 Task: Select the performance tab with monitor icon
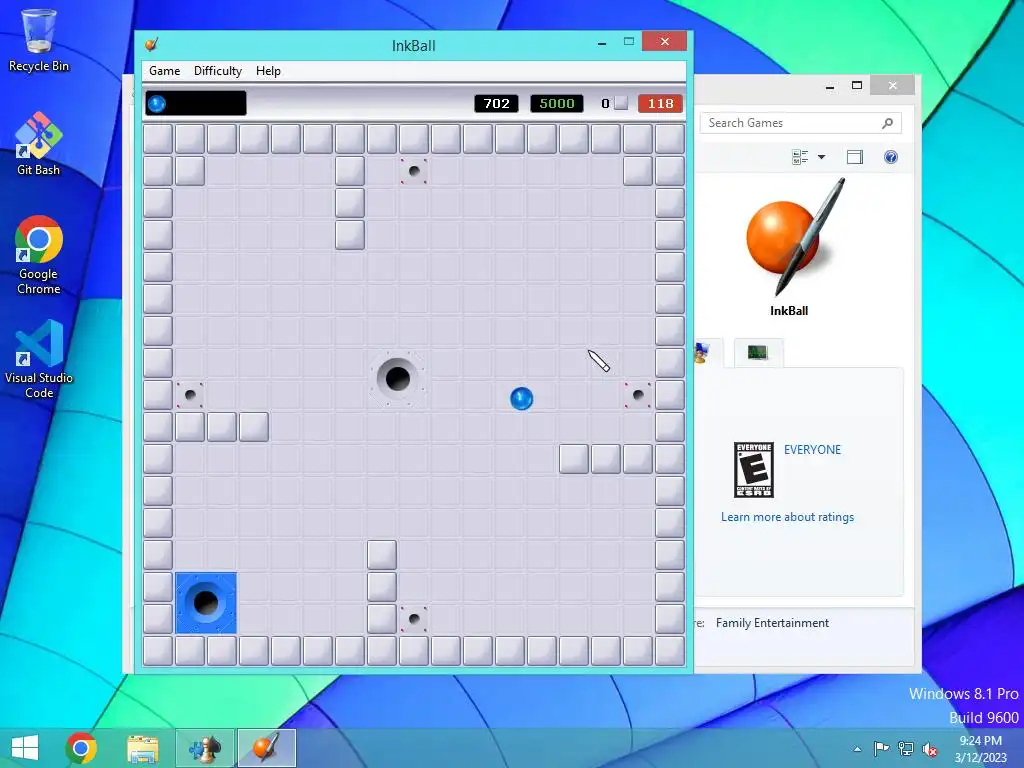758,353
